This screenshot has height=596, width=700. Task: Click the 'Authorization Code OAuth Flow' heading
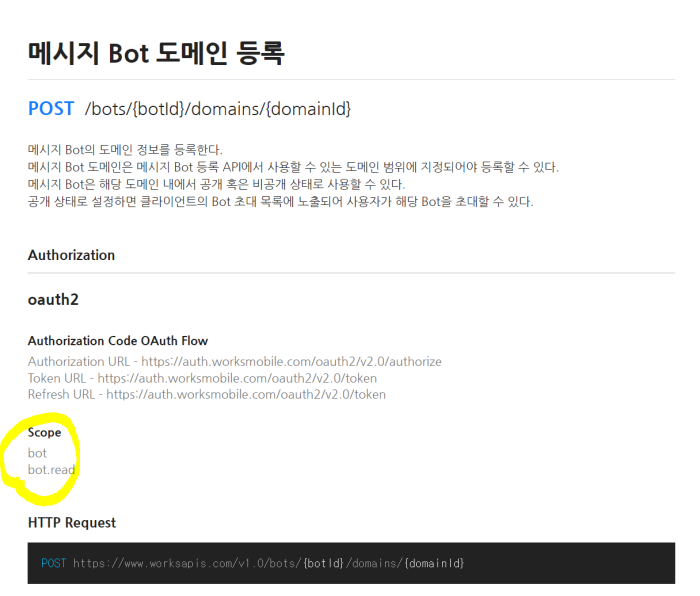[118, 341]
